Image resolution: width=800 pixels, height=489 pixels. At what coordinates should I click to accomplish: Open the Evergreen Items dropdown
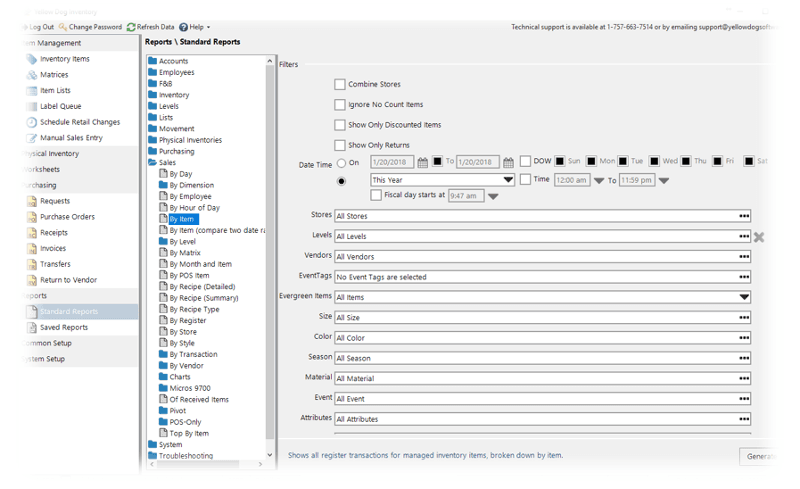click(x=744, y=297)
